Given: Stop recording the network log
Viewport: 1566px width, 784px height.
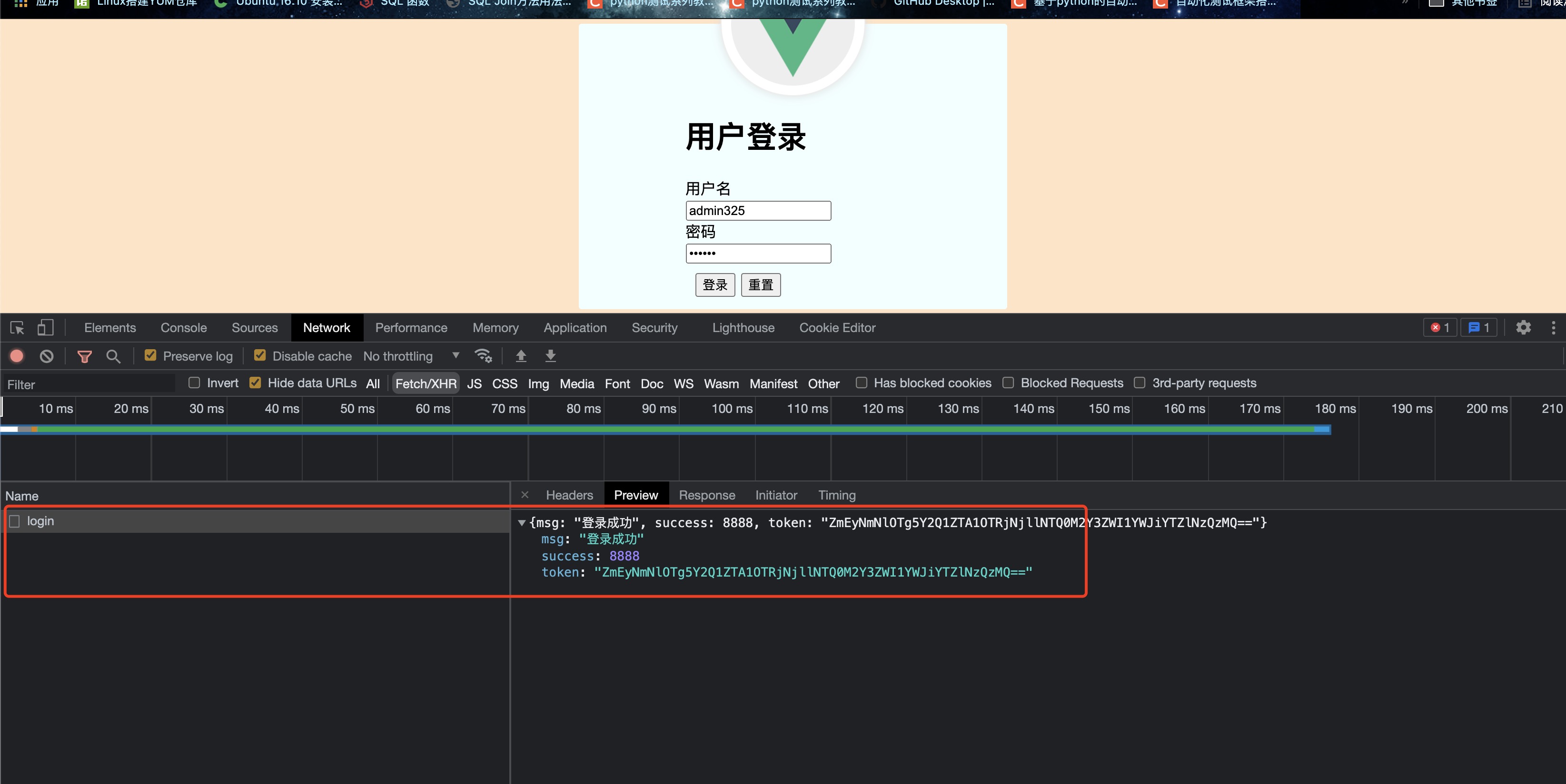Looking at the screenshot, I should pos(16,356).
